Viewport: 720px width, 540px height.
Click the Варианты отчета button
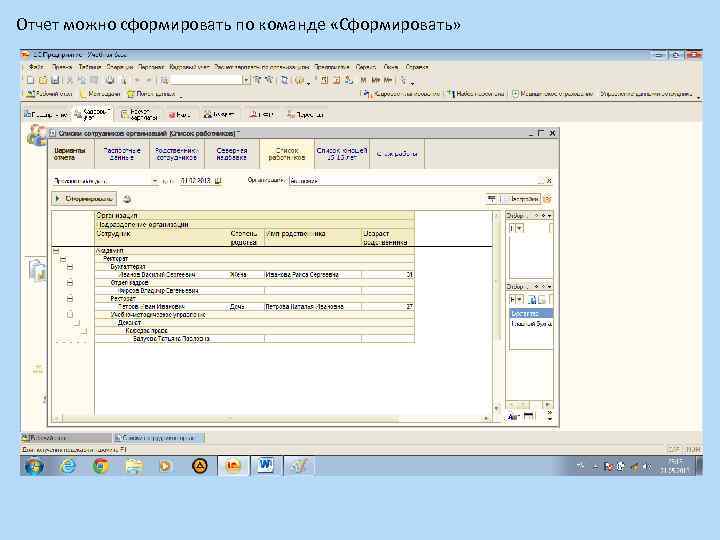(x=70, y=154)
